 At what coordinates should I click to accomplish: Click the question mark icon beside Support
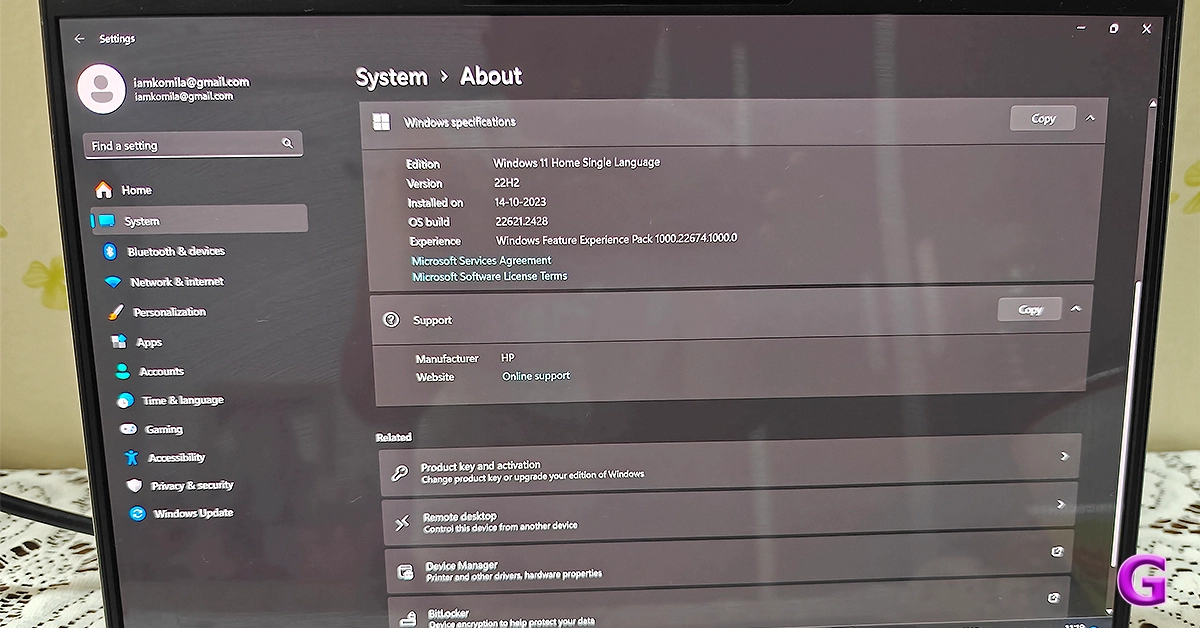pos(392,320)
